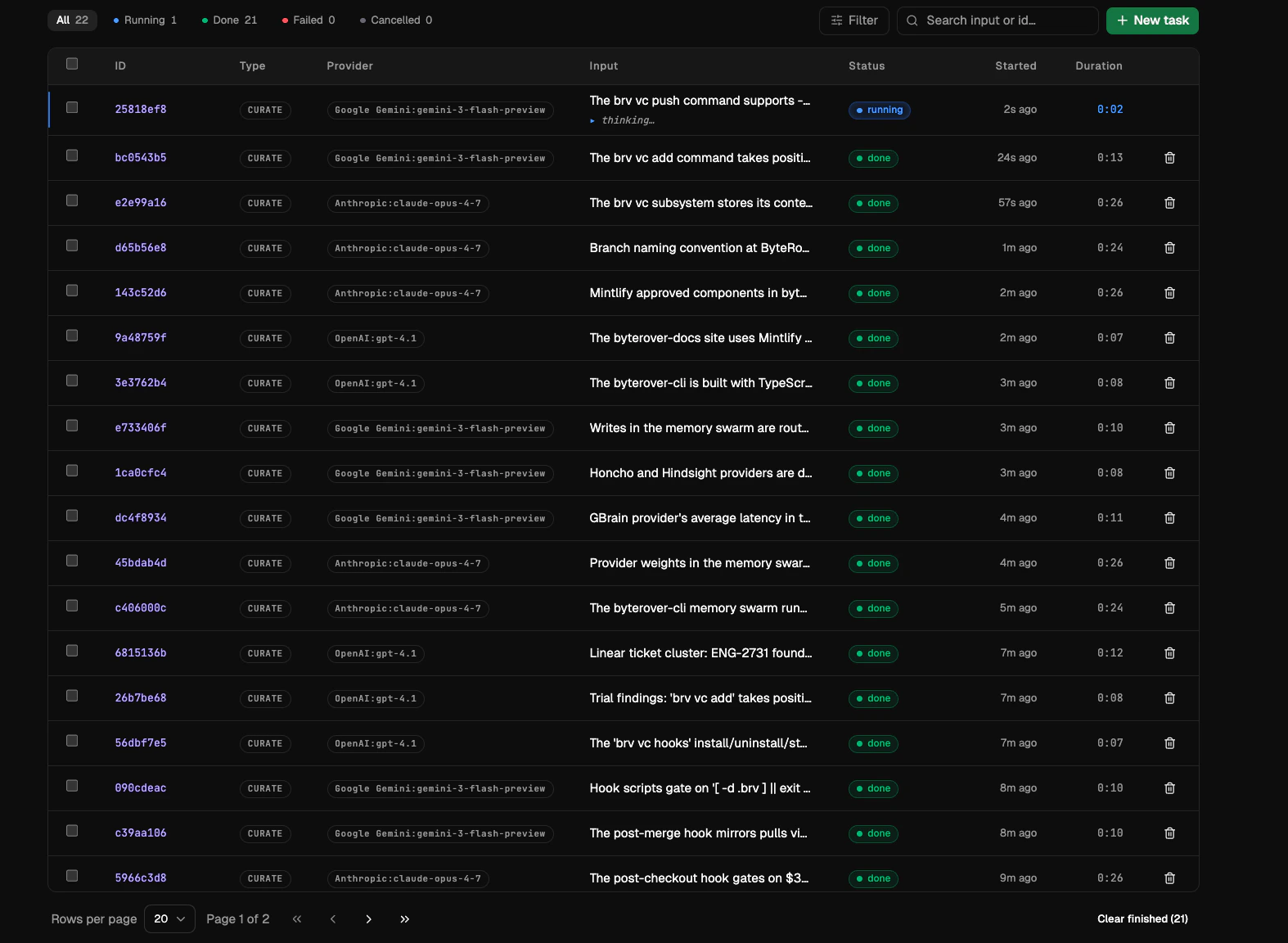Click the Anthropic:claude-opus-4-7 tag on row 45bdab4d

408,564
